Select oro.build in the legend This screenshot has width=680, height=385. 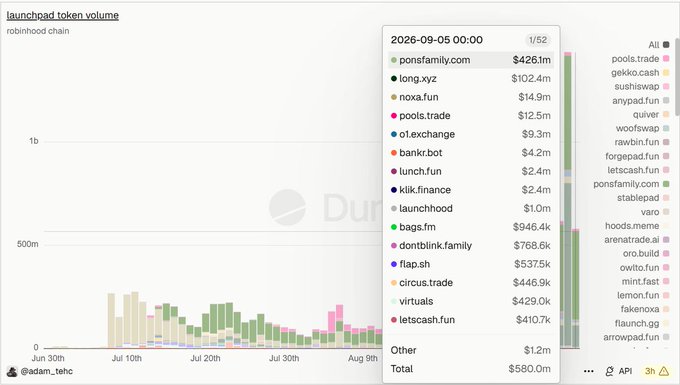tap(646, 253)
